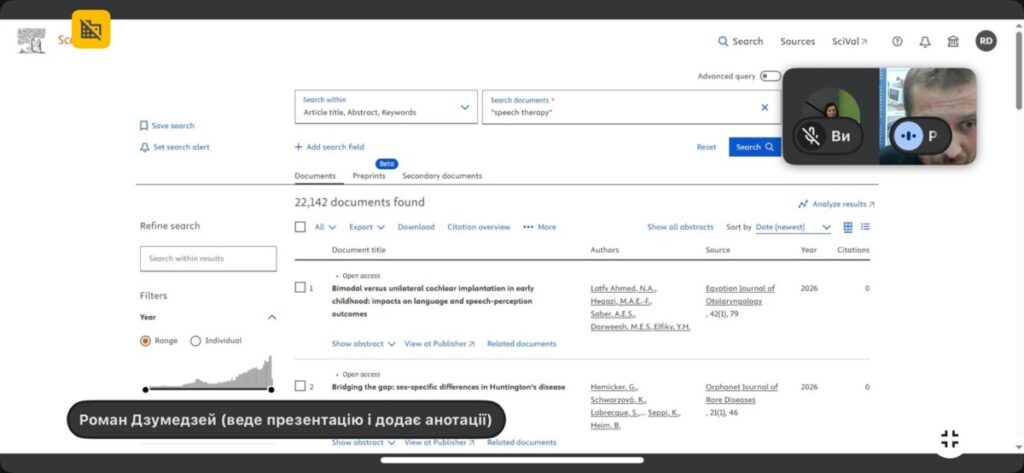Click the Search within results input field
This screenshot has width=1024, height=473.
[208, 259]
